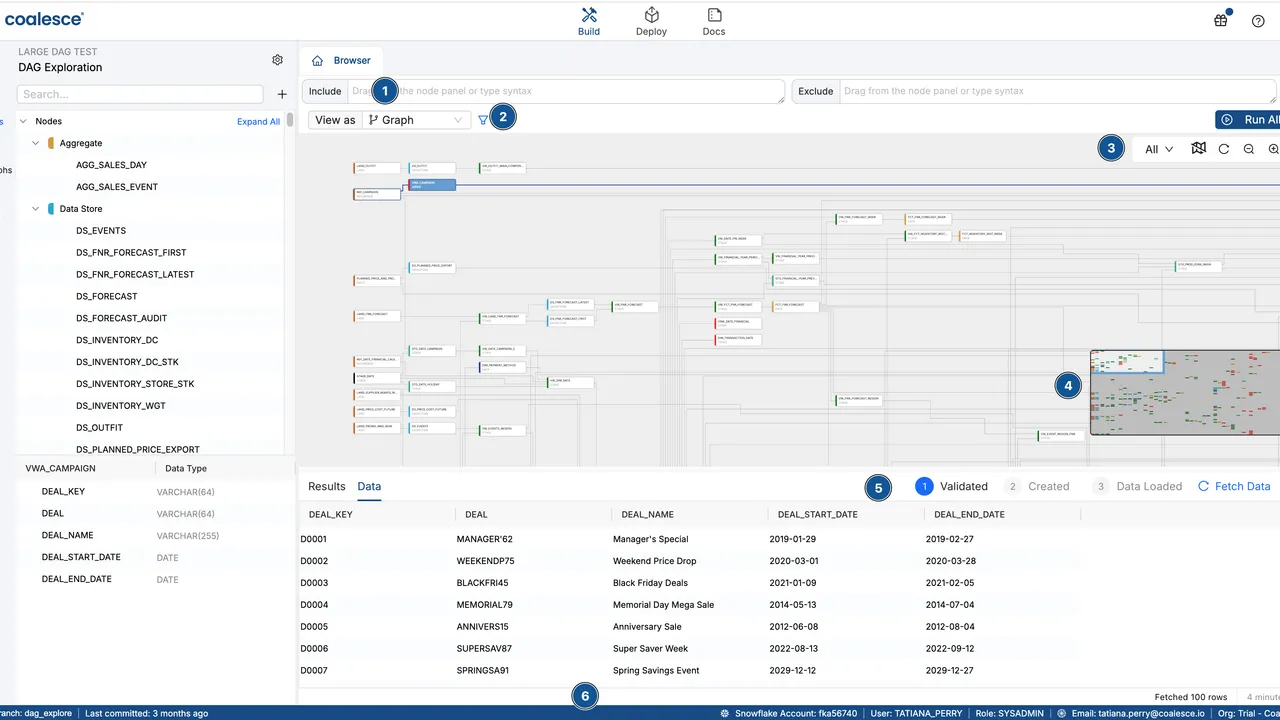This screenshot has height=720, width=1280.
Task: Click the Fetch Data button
Action: click(x=1234, y=487)
